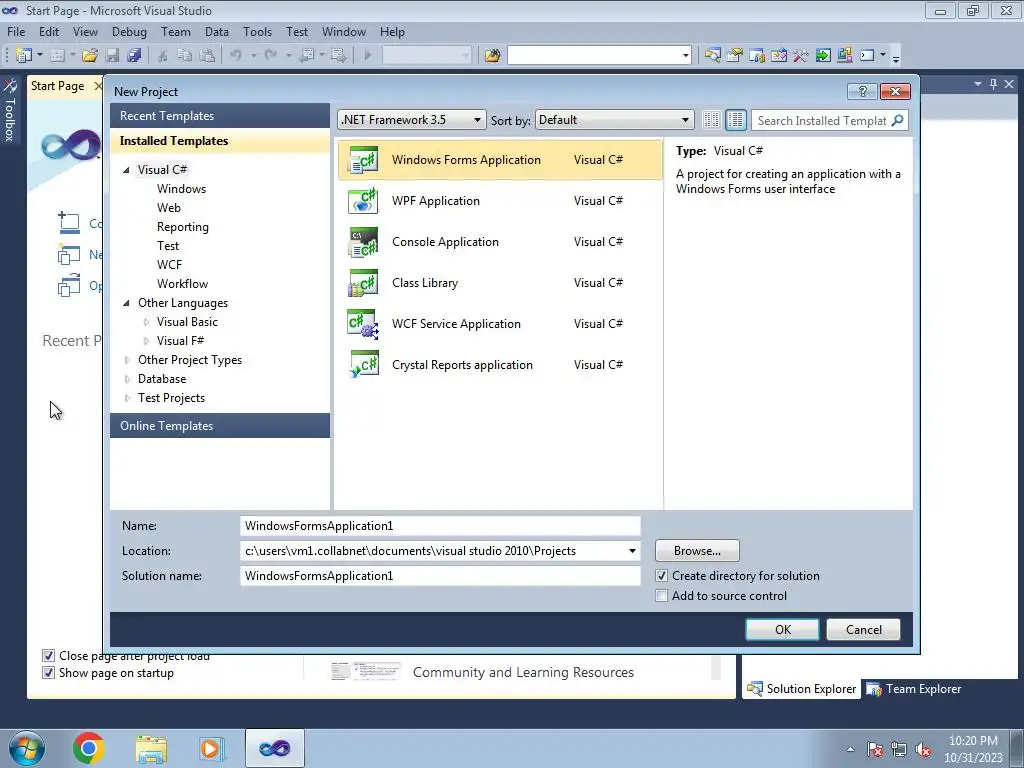Image resolution: width=1024 pixels, height=768 pixels.
Task: Click the Search Installed Templates field
Action: [x=822, y=120]
